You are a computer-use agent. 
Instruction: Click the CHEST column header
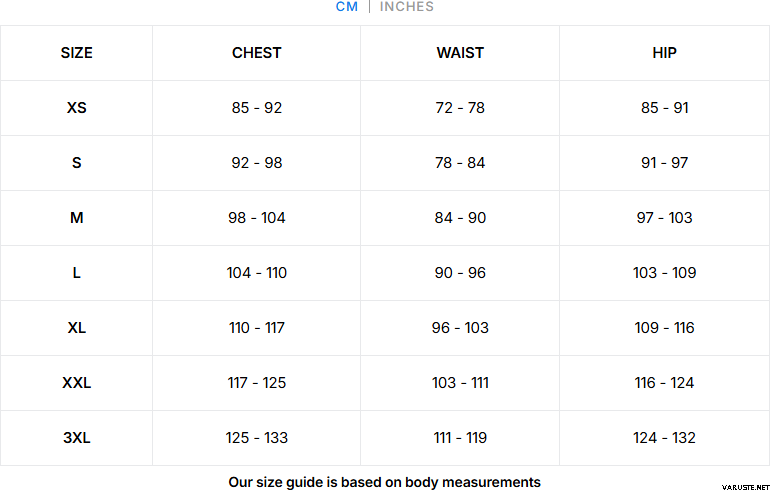click(x=257, y=53)
